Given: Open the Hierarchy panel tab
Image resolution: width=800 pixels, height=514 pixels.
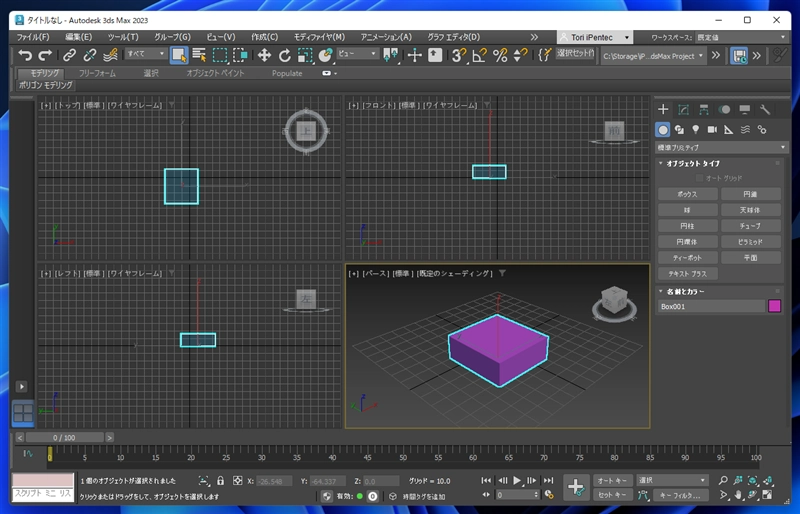Looking at the screenshot, I should point(704,109).
